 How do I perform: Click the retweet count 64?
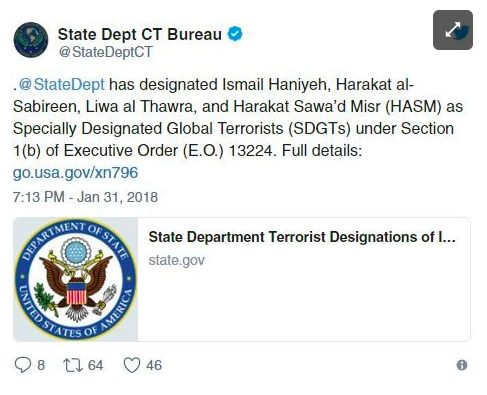[95, 365]
